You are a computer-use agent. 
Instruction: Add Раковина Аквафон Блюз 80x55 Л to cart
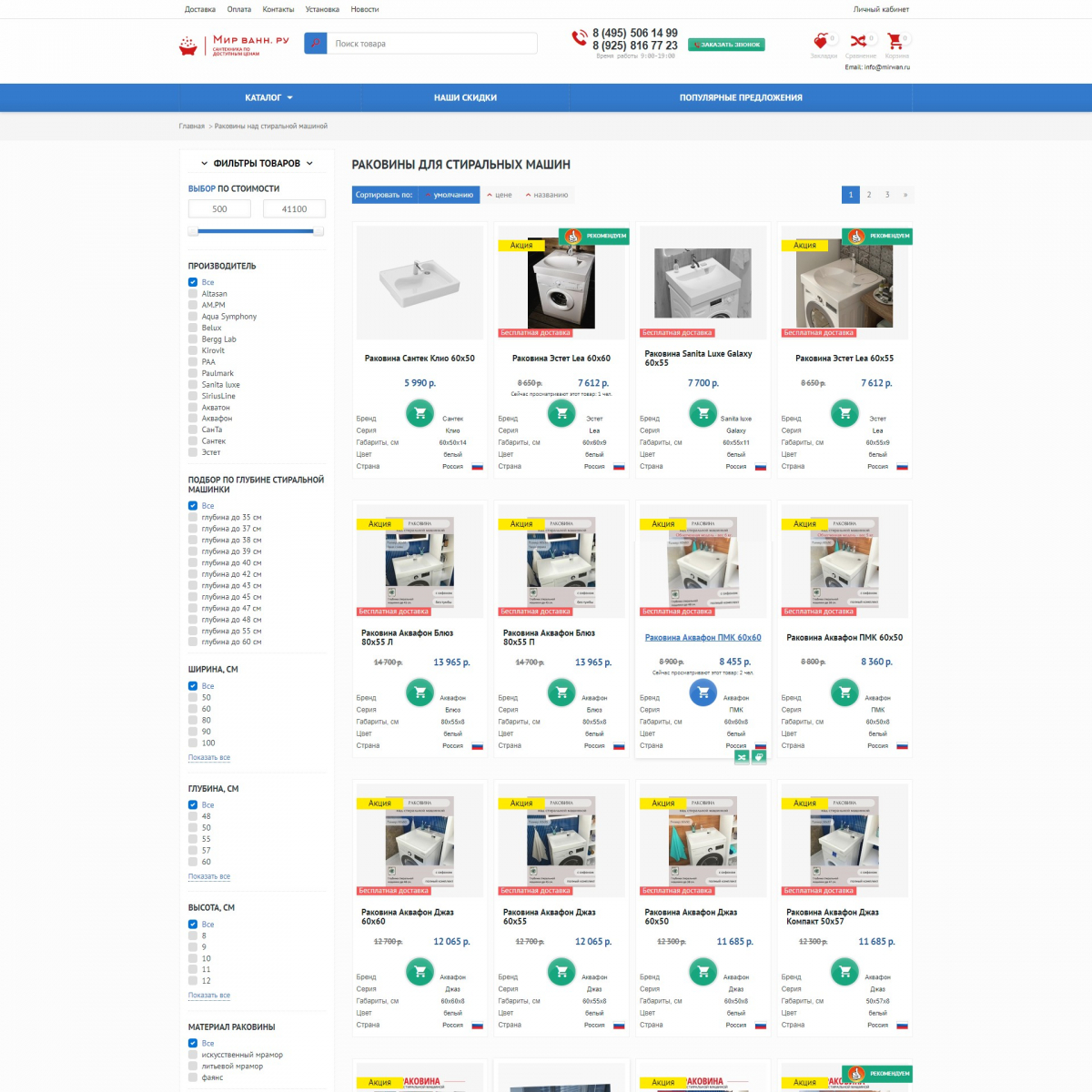(420, 693)
